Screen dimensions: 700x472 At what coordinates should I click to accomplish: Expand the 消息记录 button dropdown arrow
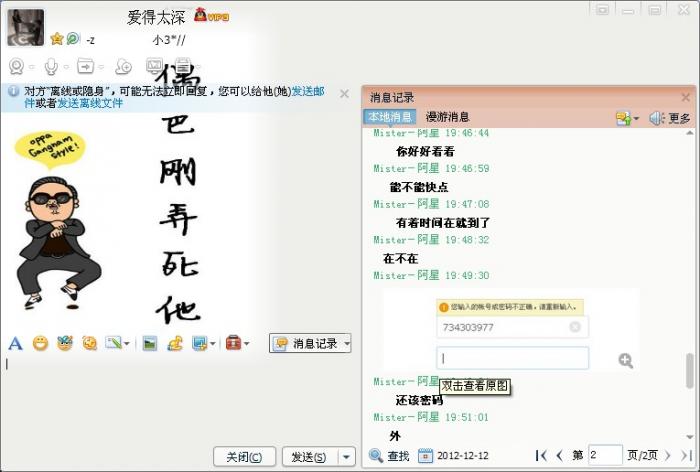coord(347,343)
